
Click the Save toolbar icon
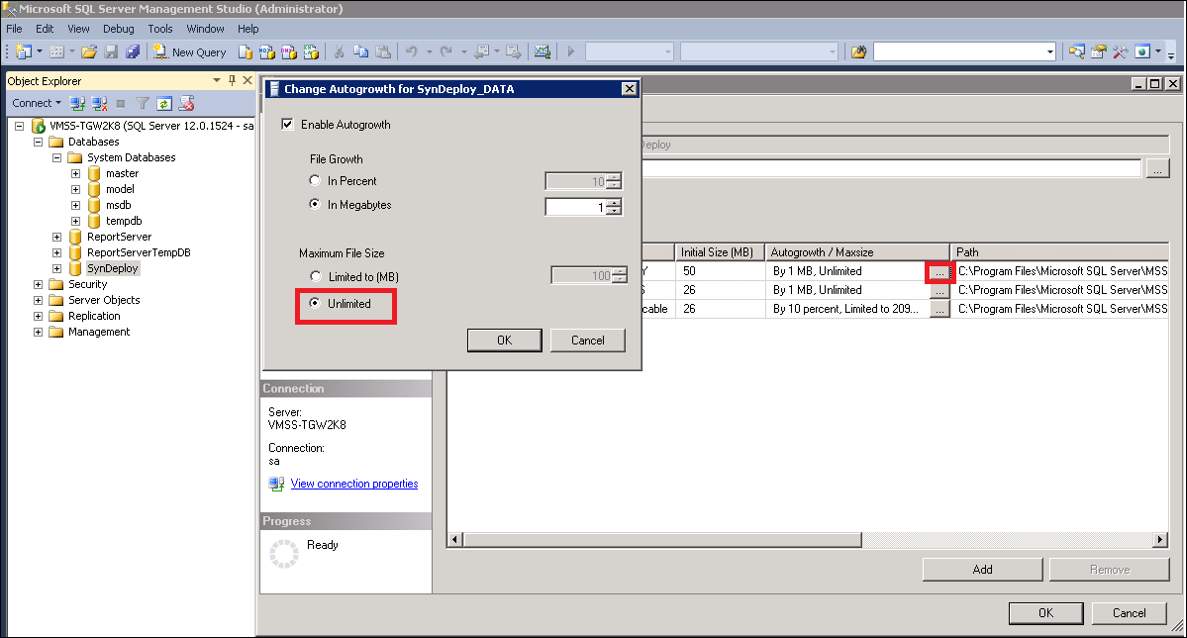click(111, 51)
